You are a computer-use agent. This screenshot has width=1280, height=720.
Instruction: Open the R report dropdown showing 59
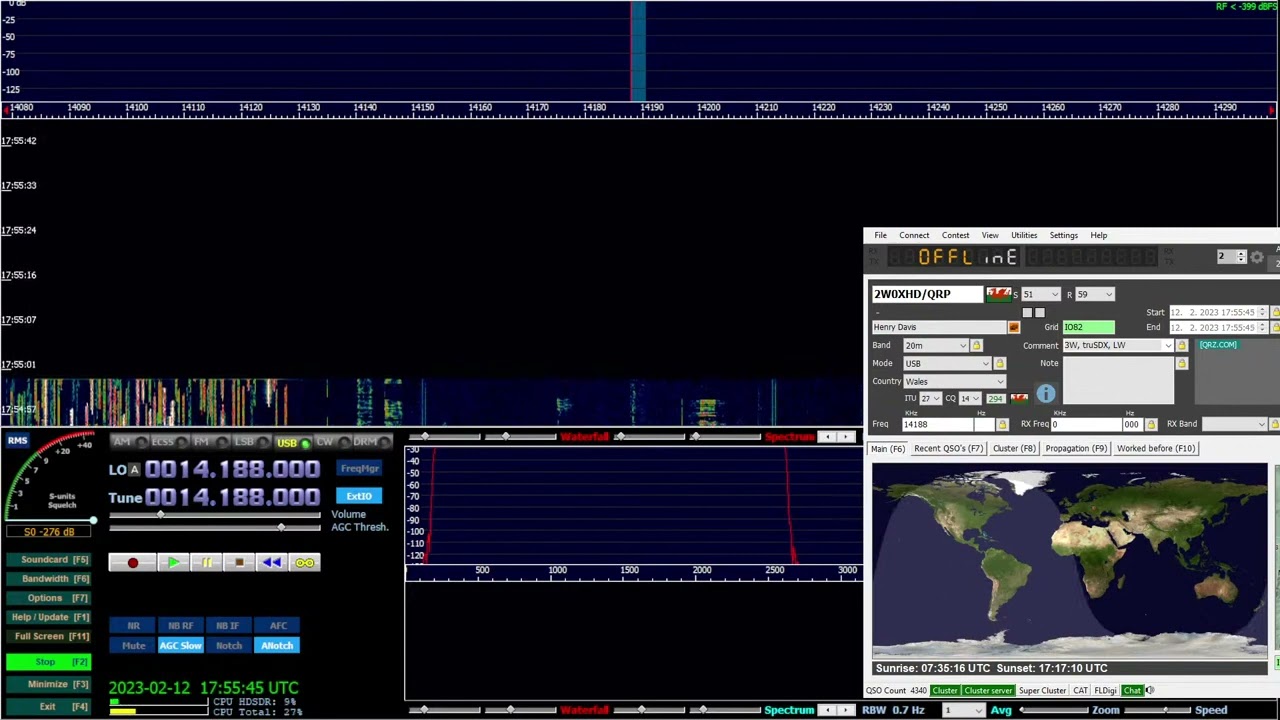[1094, 295]
